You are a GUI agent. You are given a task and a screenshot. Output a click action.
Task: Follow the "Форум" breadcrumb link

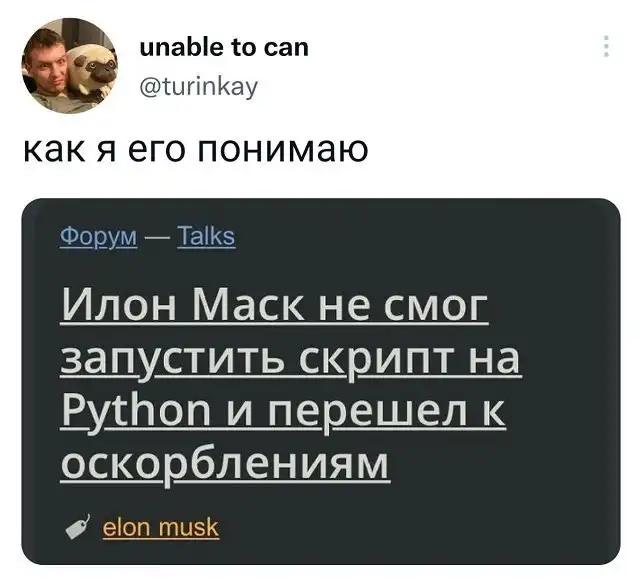click(99, 236)
